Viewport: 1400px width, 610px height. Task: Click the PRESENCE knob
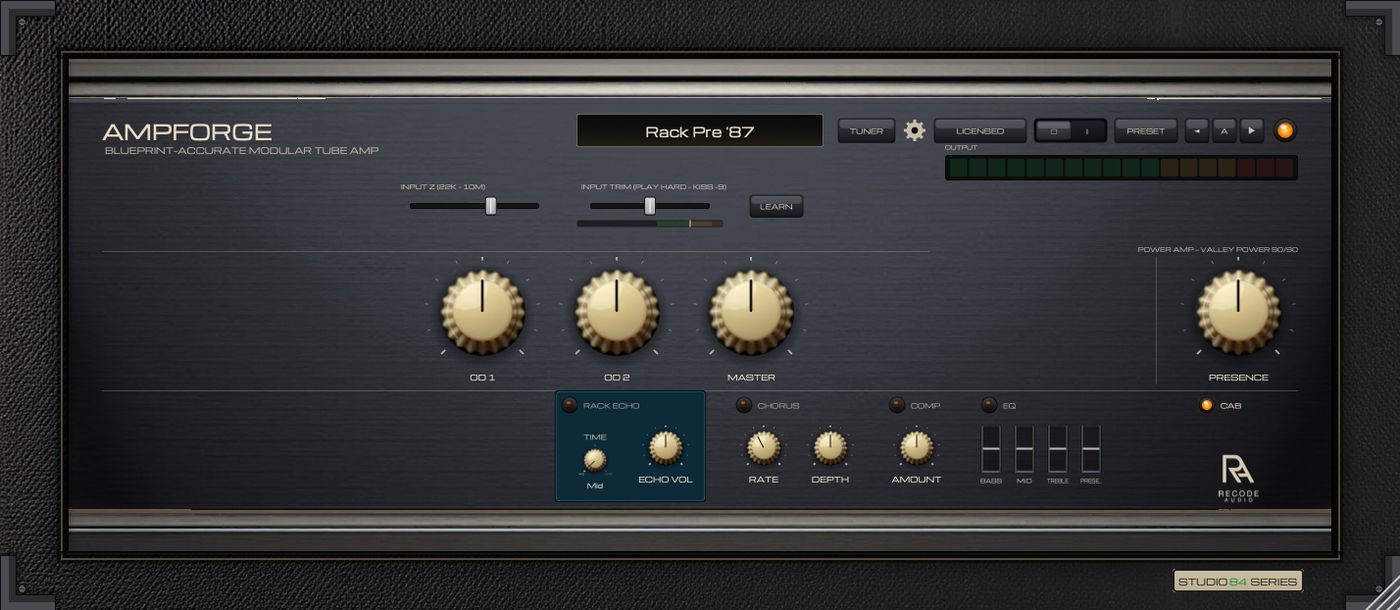1238,312
